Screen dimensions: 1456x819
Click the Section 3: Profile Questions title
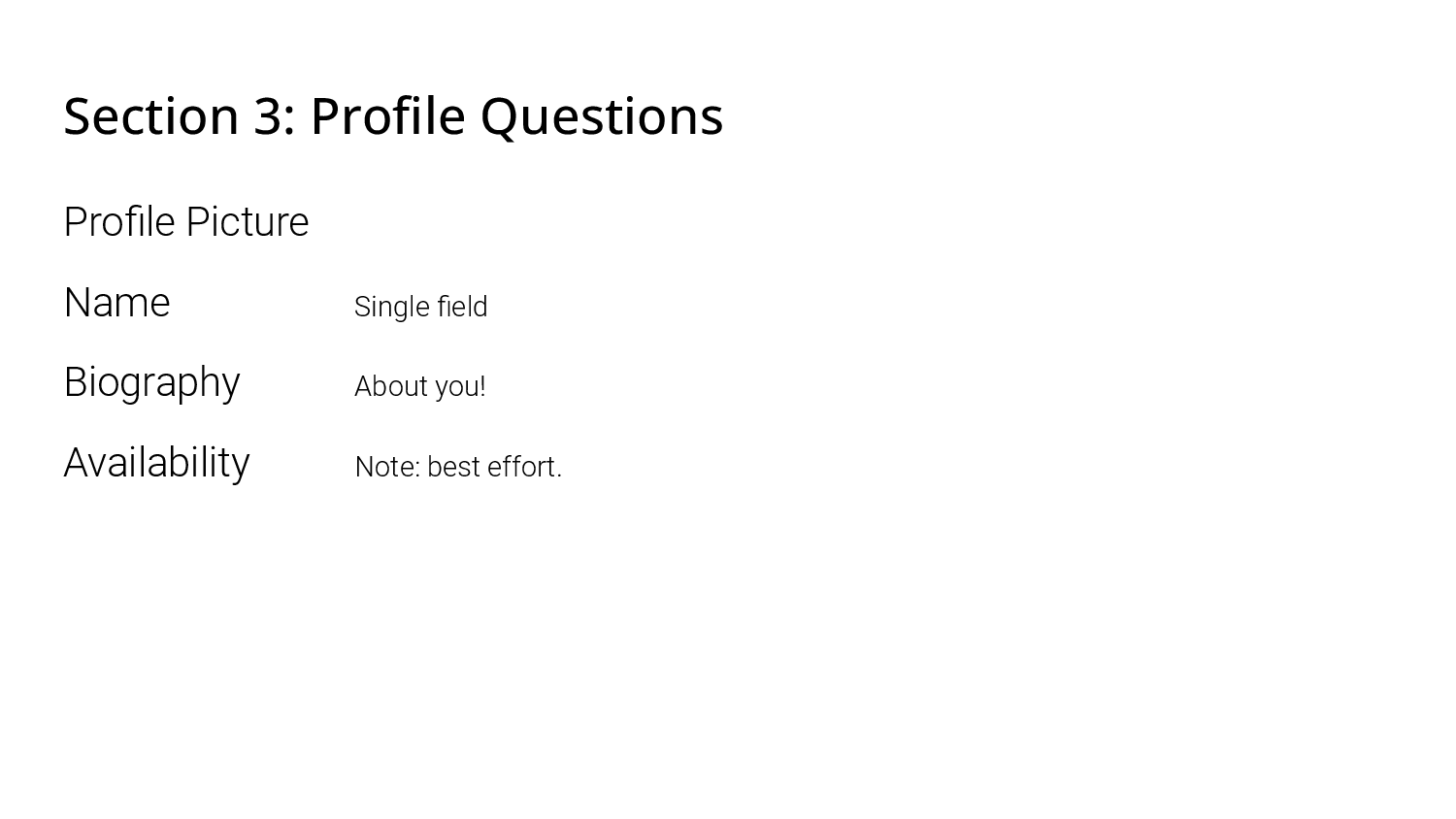tap(393, 117)
